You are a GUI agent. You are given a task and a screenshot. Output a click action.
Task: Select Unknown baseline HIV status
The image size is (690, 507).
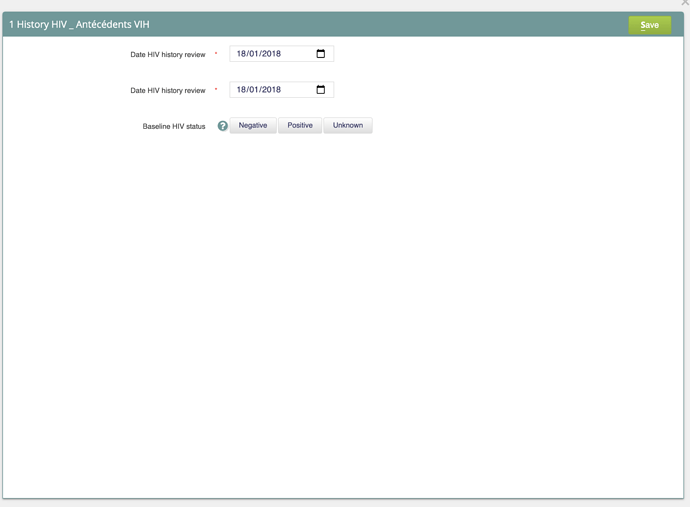(x=348, y=125)
